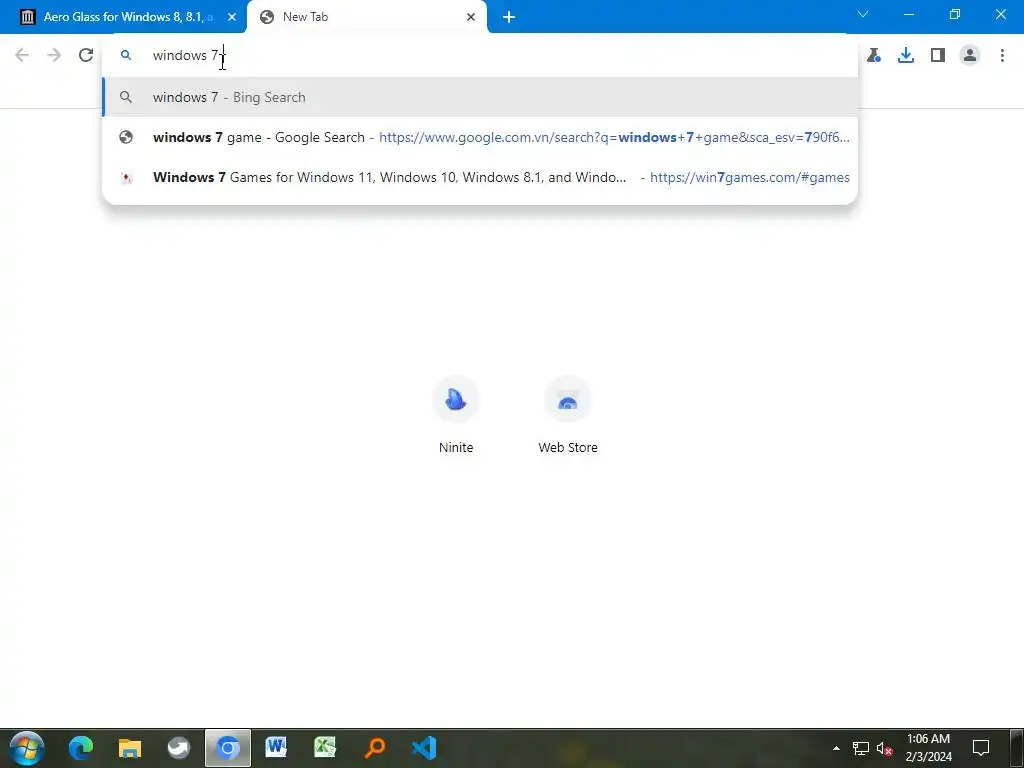This screenshot has height=768, width=1024.
Task: Open File Explorer from taskbar
Action: click(130, 748)
